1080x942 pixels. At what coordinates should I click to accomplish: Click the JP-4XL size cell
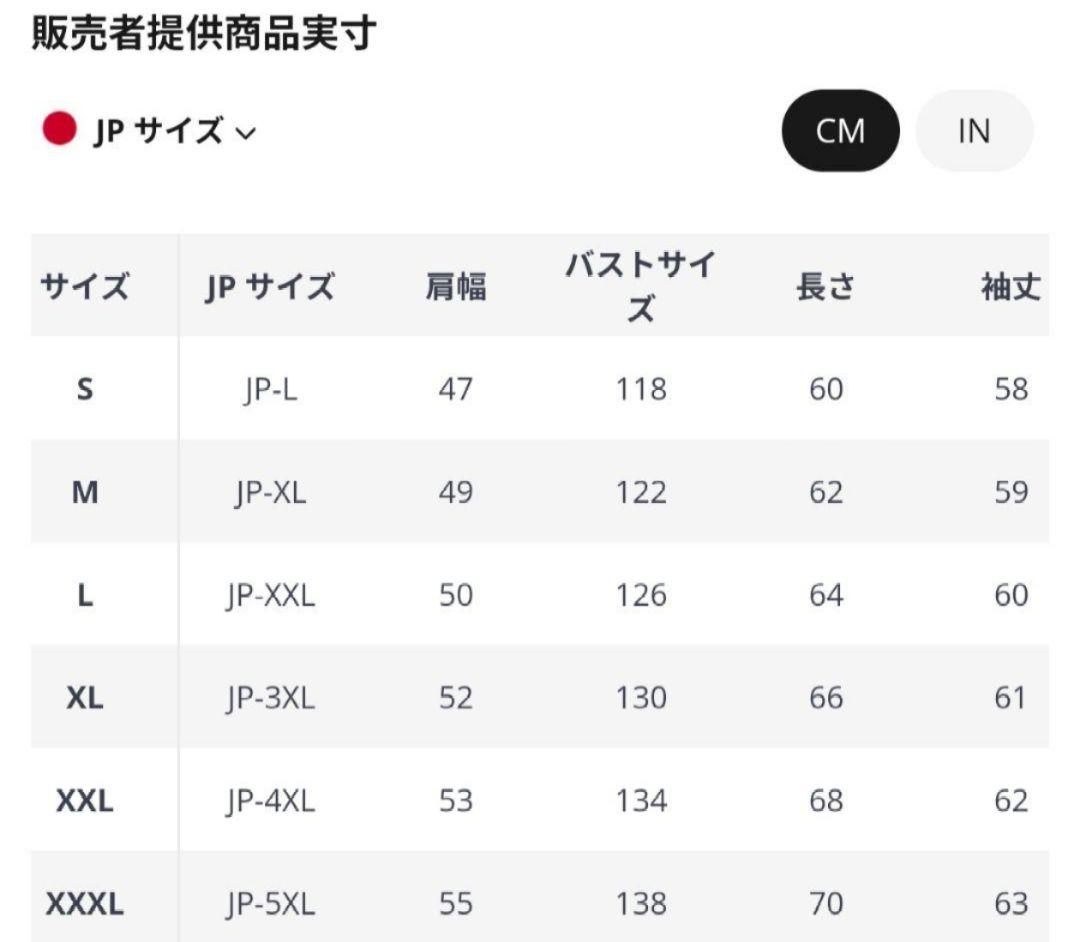tap(270, 801)
